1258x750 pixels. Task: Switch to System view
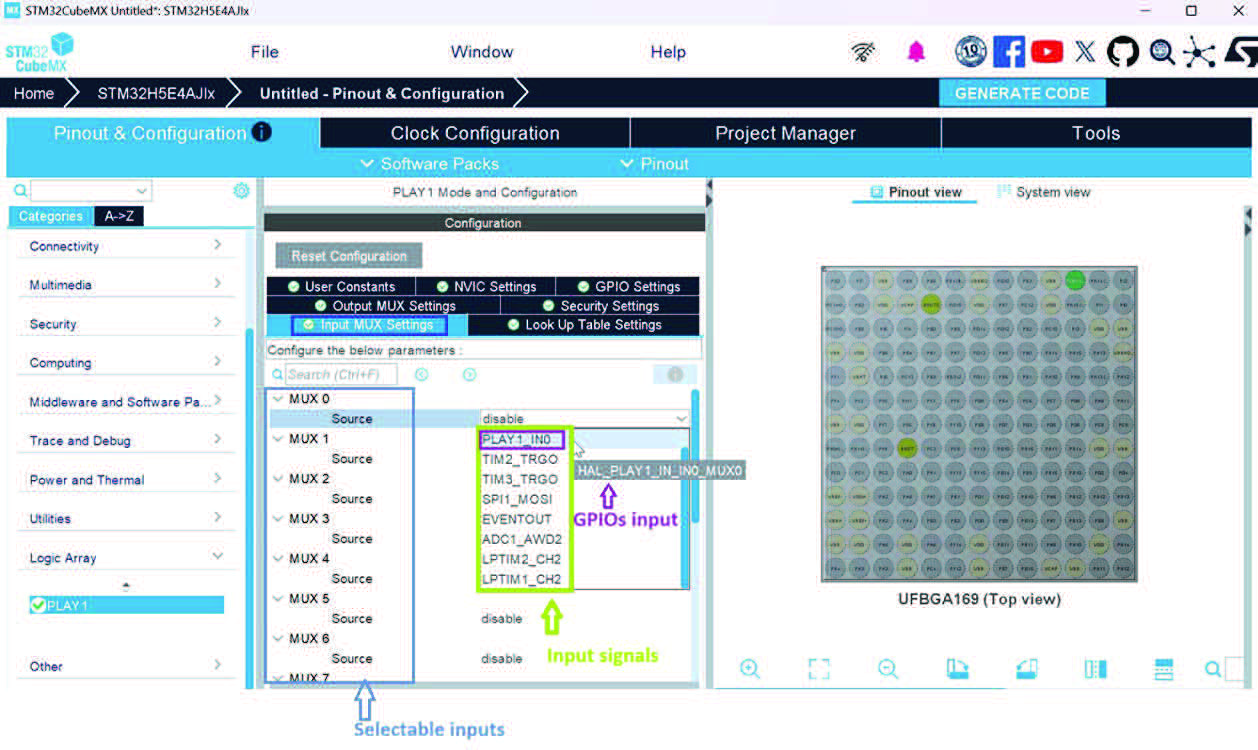[x=1044, y=192]
